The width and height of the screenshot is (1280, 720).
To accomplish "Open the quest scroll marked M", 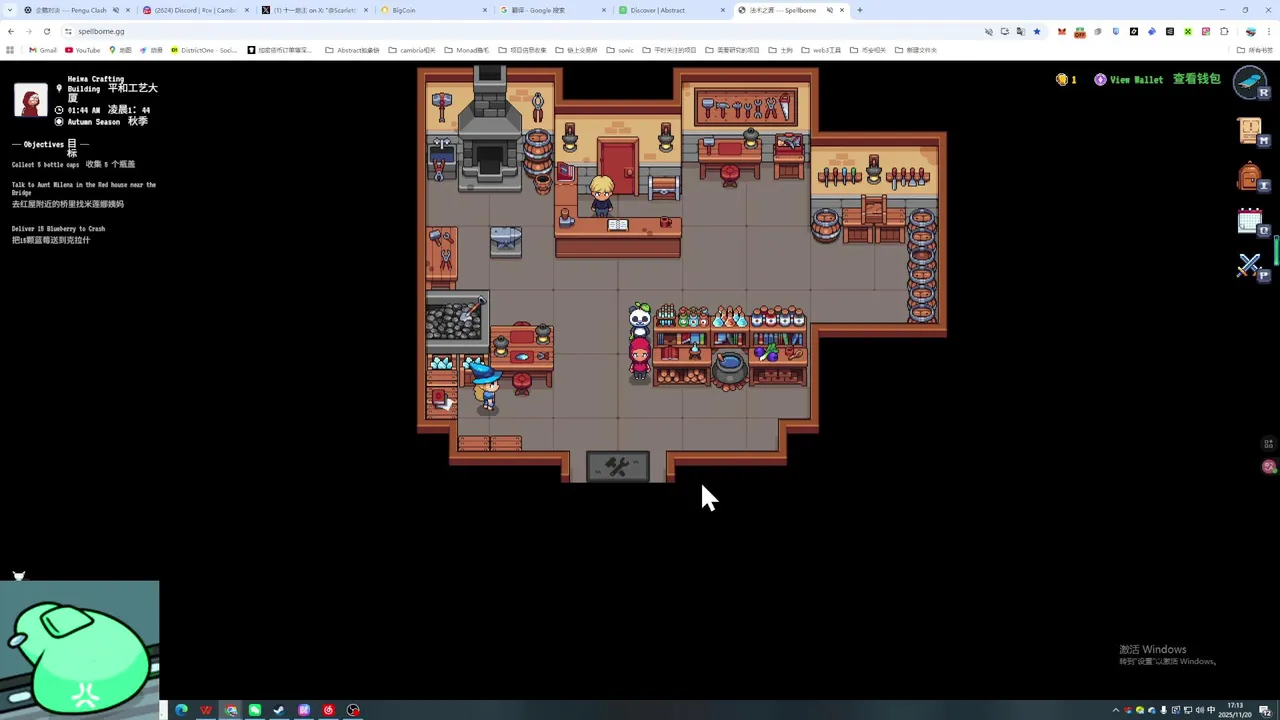I will pos(1250,131).
